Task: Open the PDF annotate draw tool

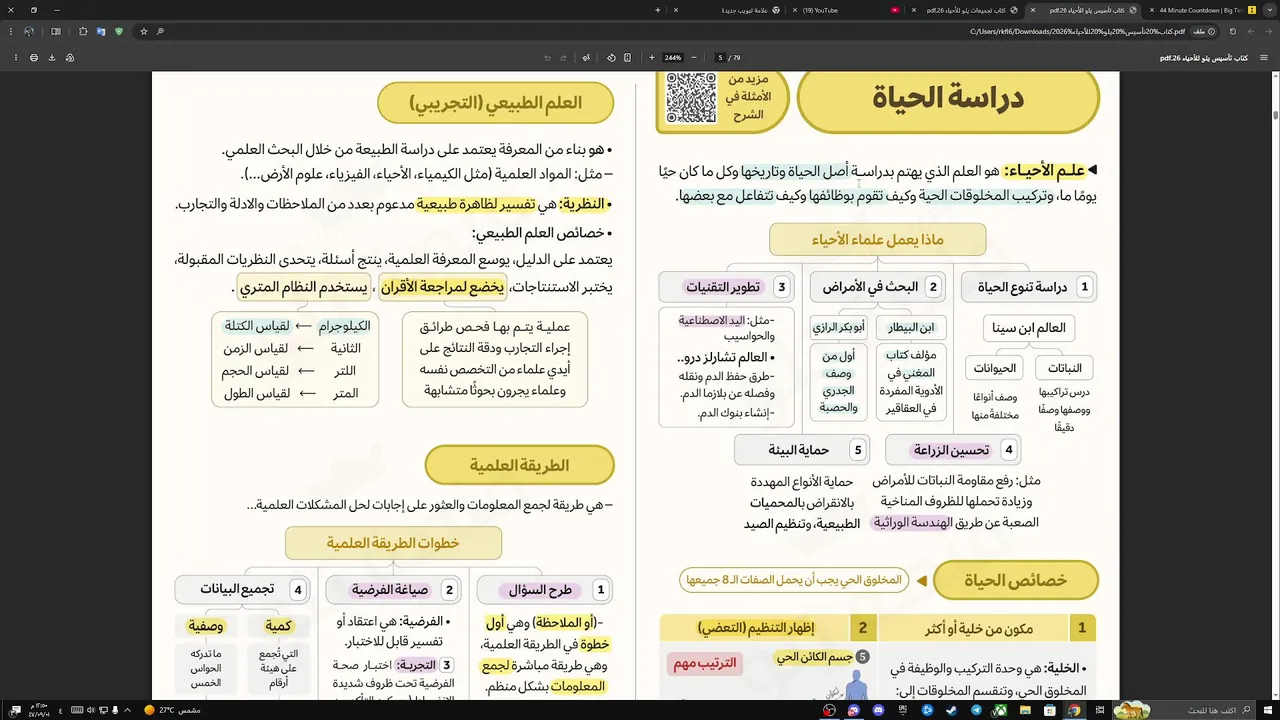Action: (586, 58)
